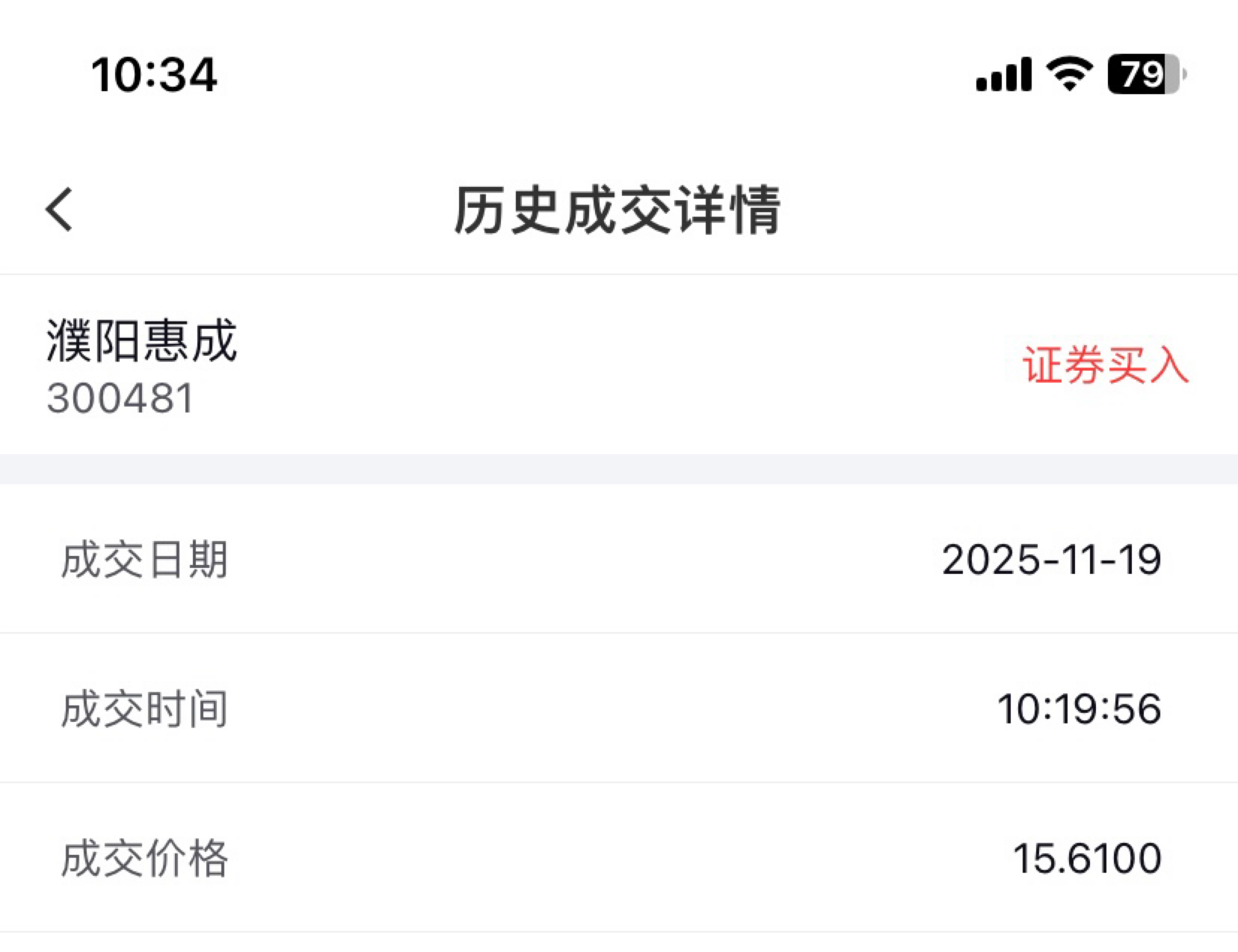
Task: Select the 成交价格 row label
Action: pos(144,858)
